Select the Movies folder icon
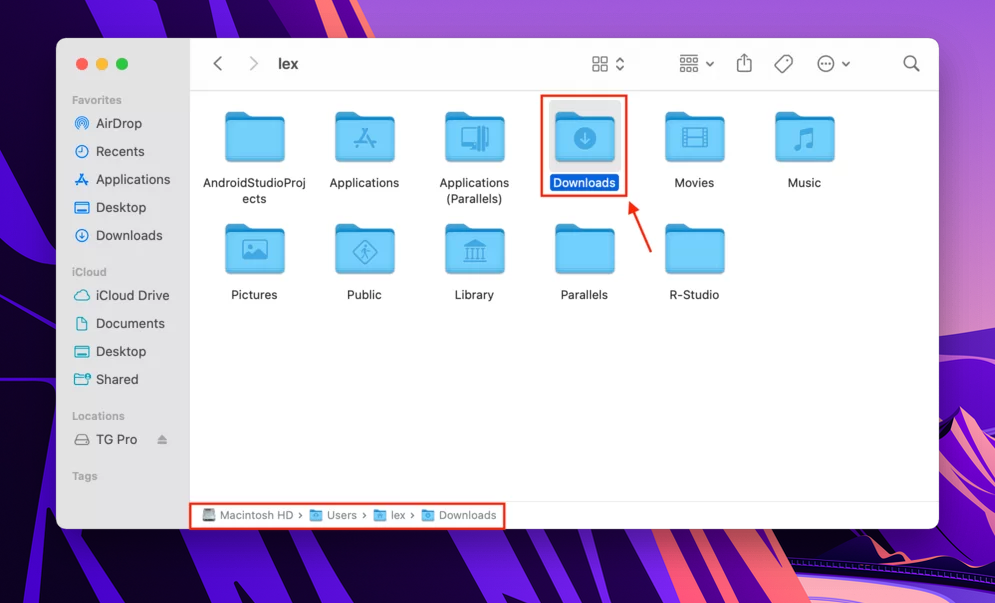 tap(694, 136)
